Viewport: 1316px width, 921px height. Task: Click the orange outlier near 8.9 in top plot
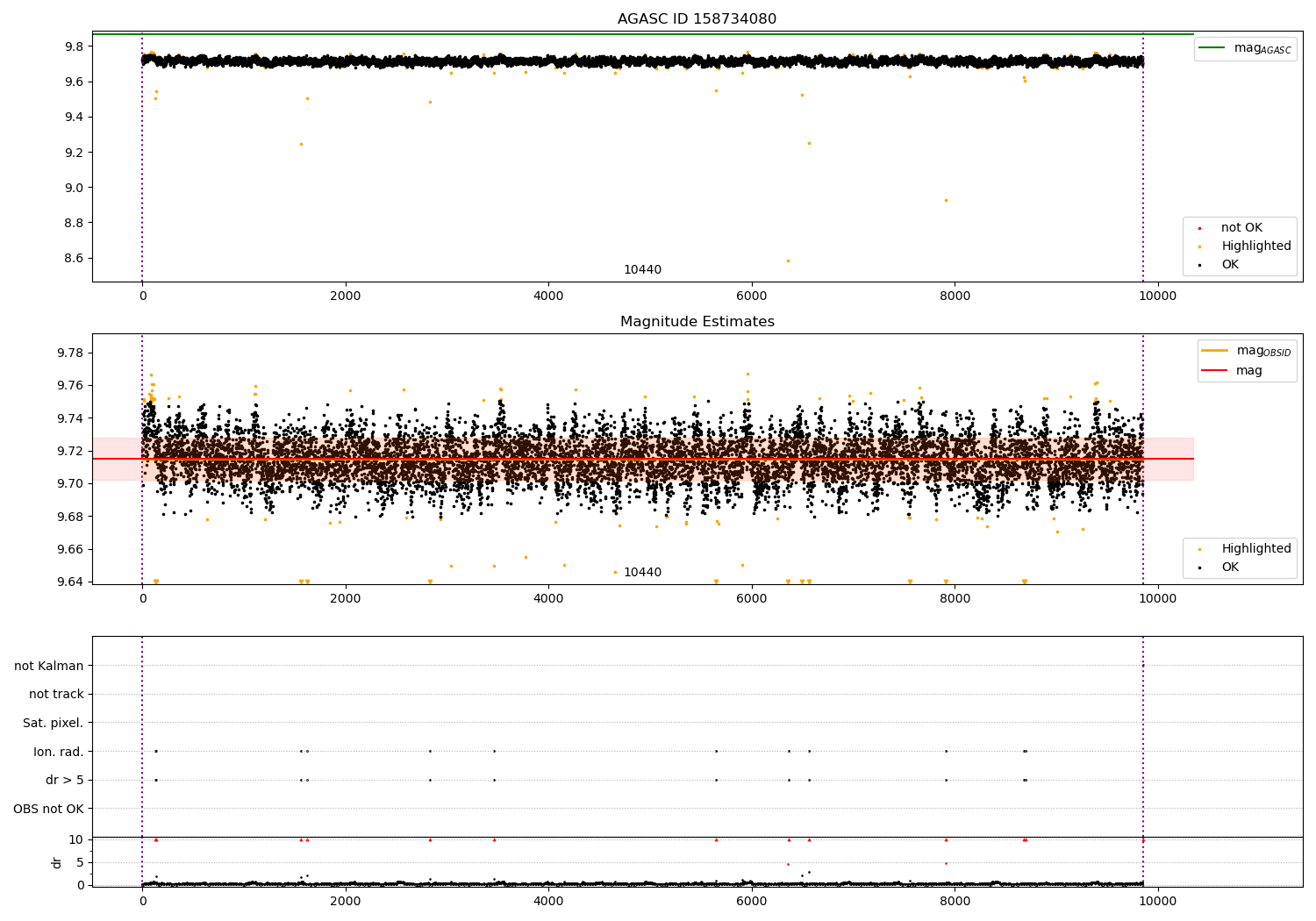946,200
